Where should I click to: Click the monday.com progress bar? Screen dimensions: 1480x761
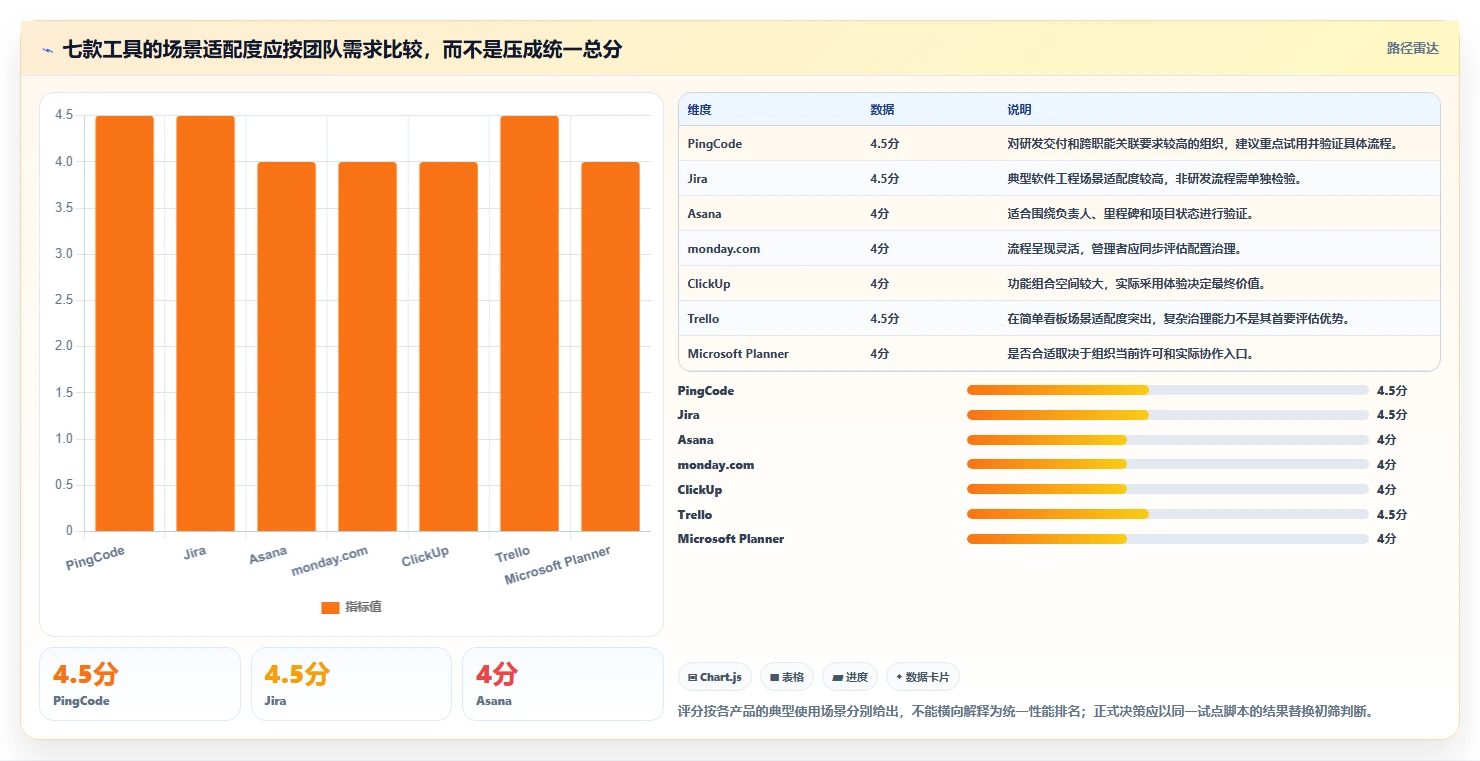(1167, 464)
